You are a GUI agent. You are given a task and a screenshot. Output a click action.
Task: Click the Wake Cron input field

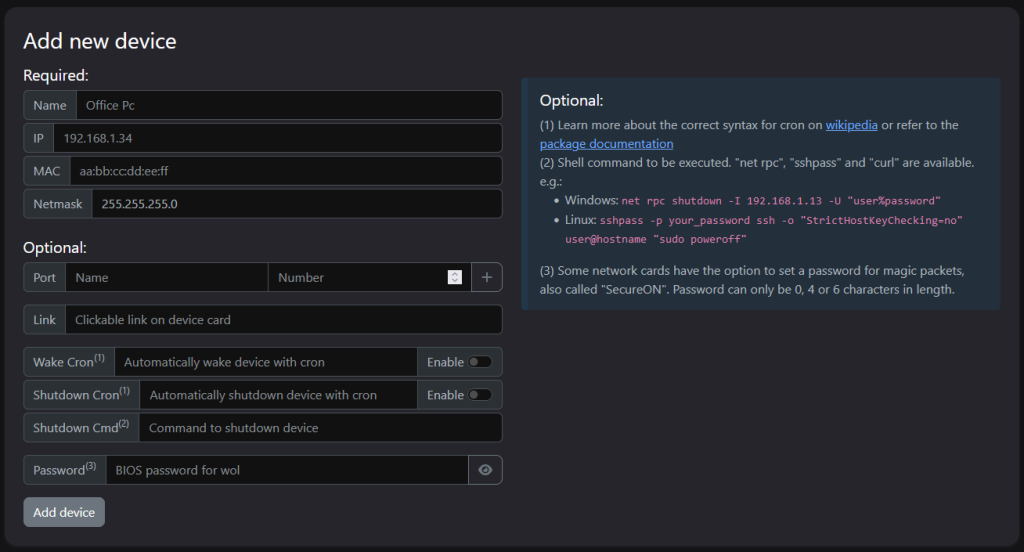[x=266, y=362]
